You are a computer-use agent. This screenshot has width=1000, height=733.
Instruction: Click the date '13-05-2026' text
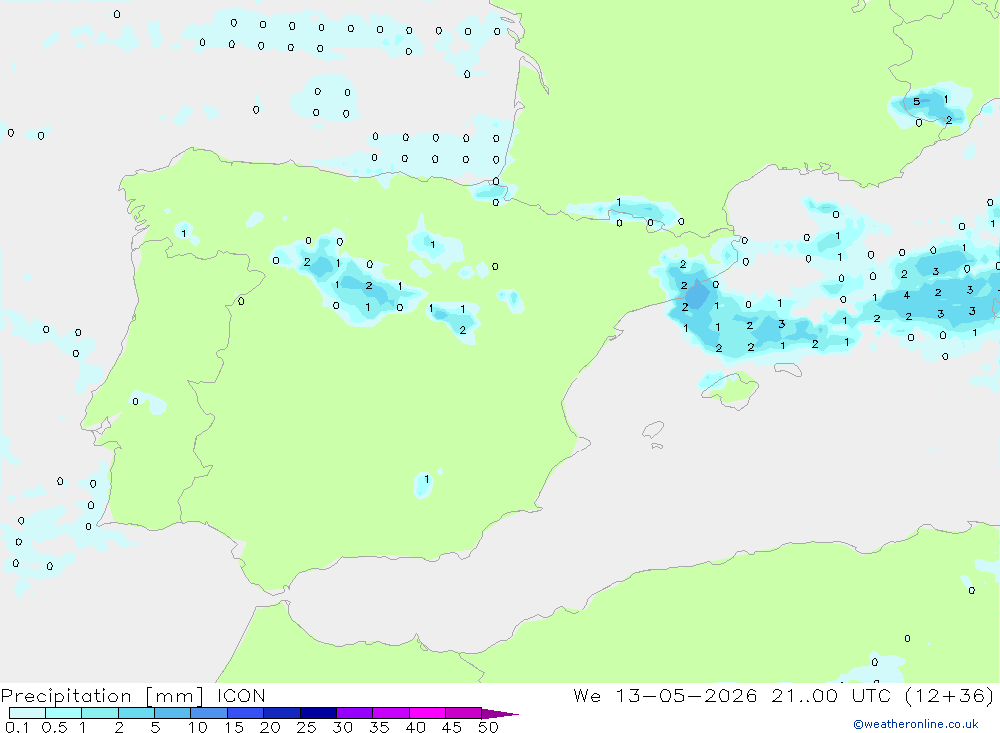point(686,695)
